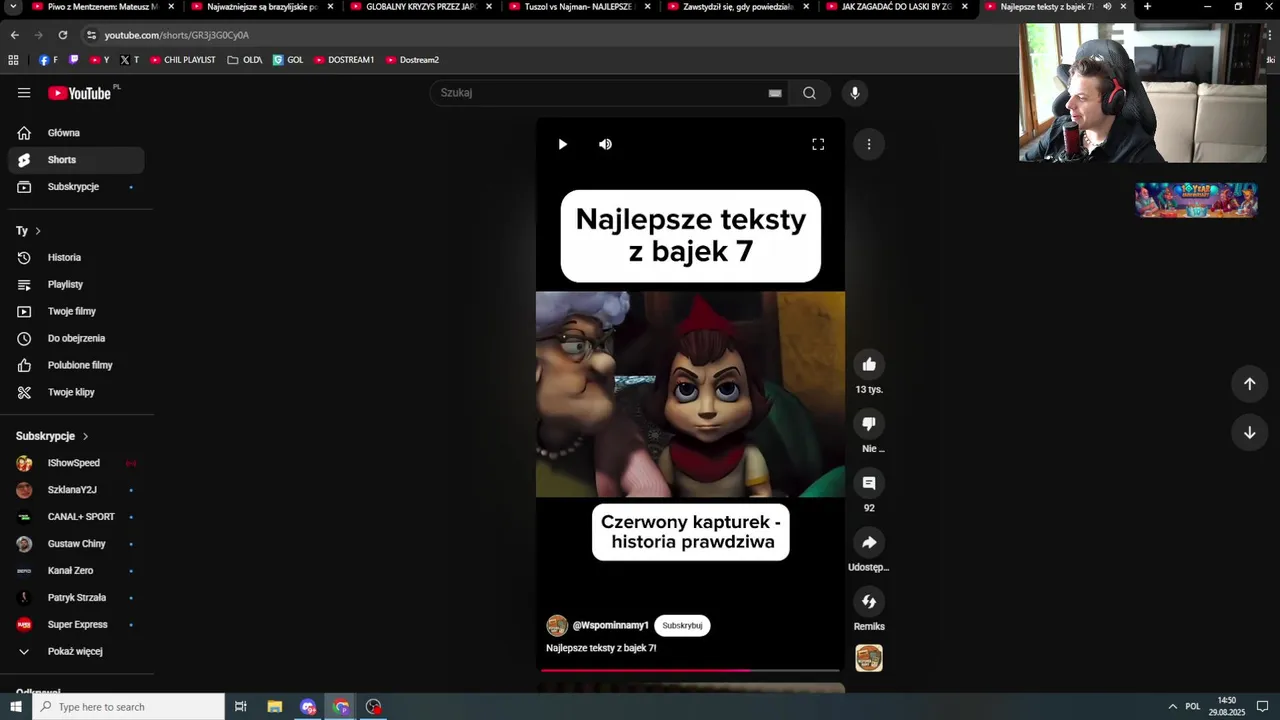The height and width of the screenshot is (720, 1280).
Task: Switch to the JAK ZAGADAĆ DO LASKI tab
Action: 896,7
